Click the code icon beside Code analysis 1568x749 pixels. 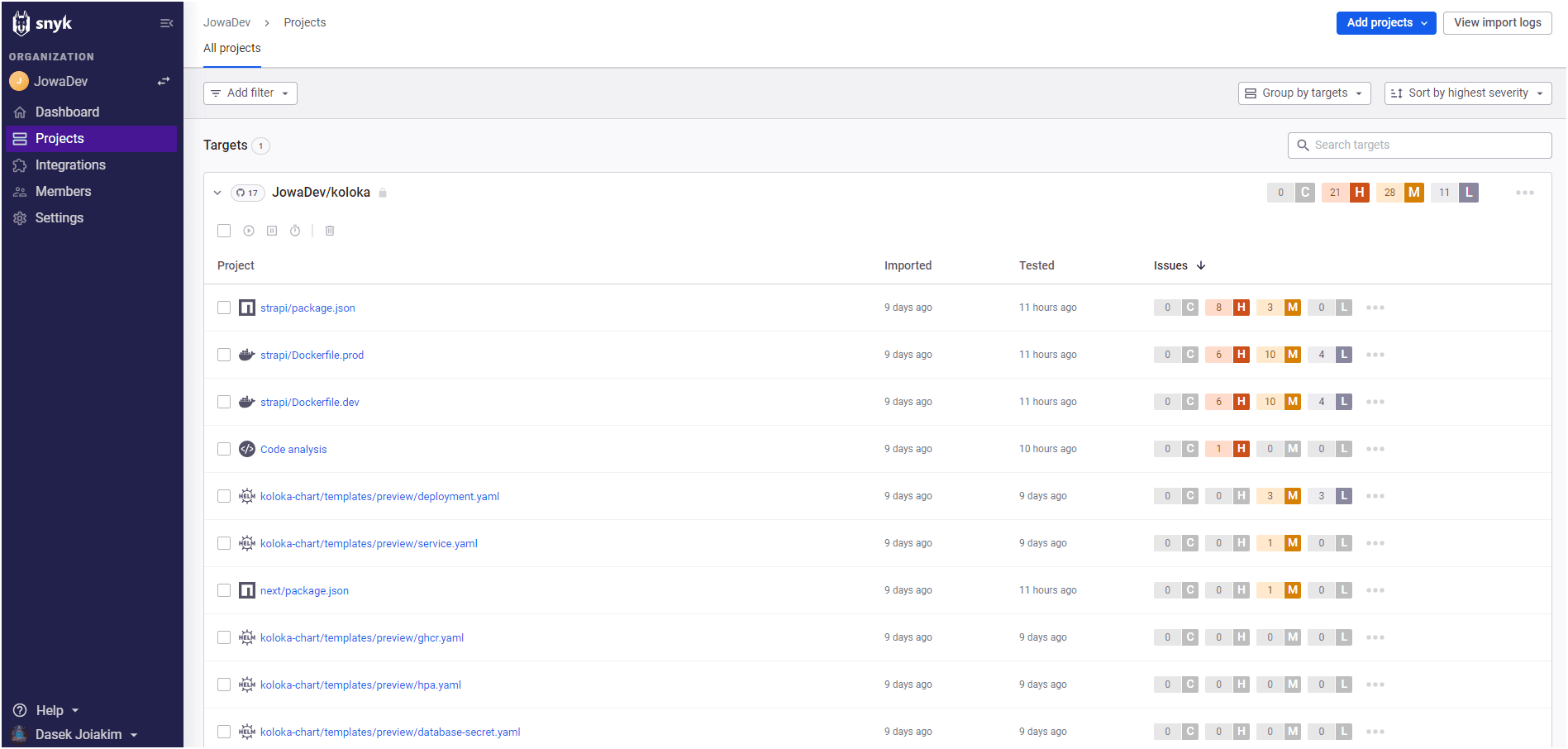click(247, 449)
